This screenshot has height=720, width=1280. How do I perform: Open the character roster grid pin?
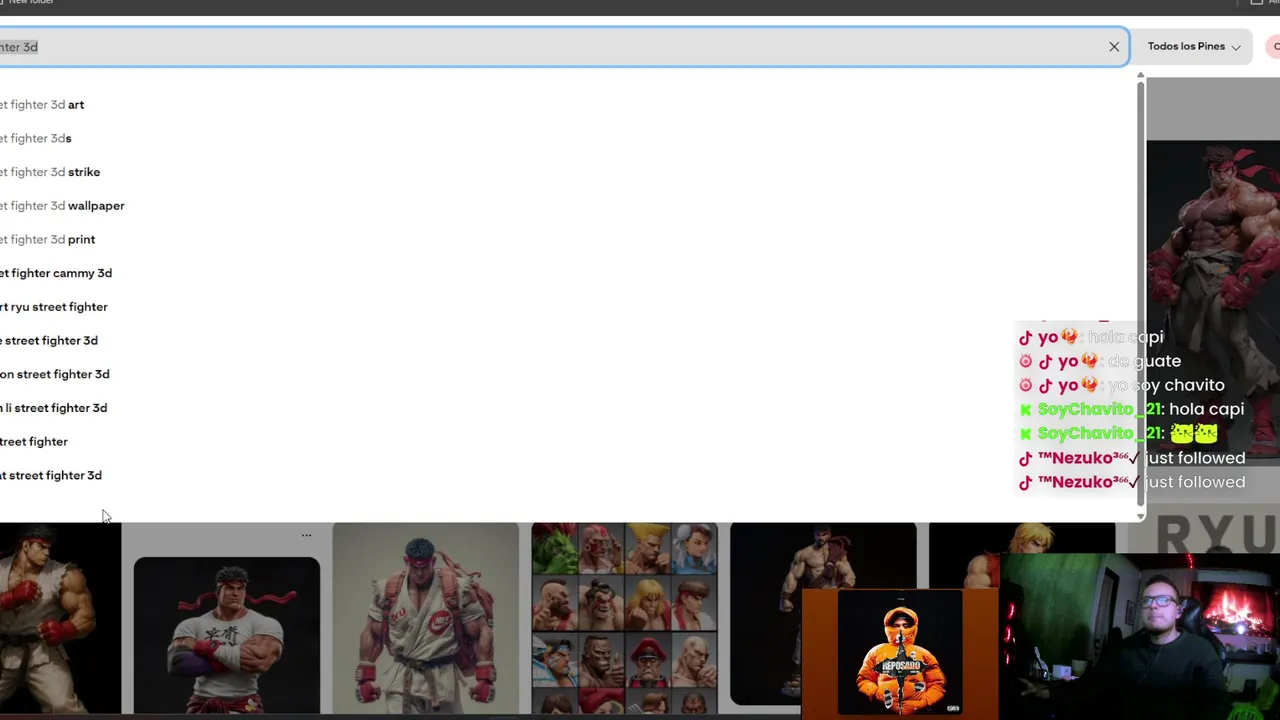[624, 618]
